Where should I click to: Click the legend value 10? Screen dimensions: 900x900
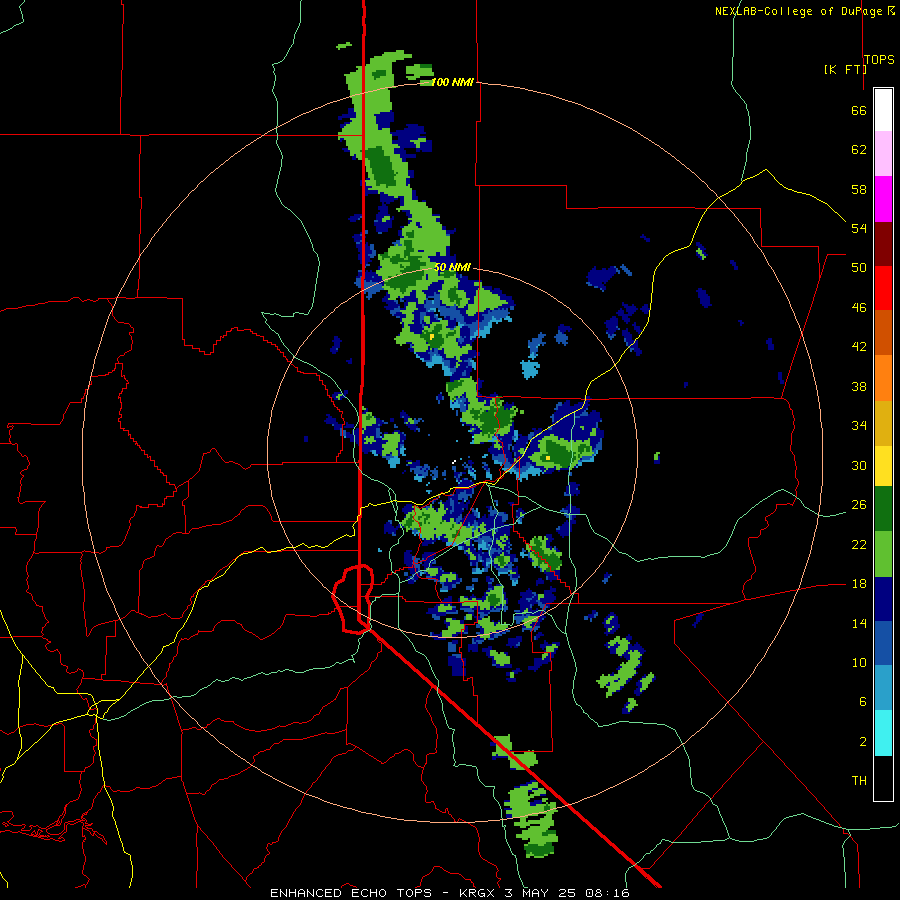click(x=859, y=663)
